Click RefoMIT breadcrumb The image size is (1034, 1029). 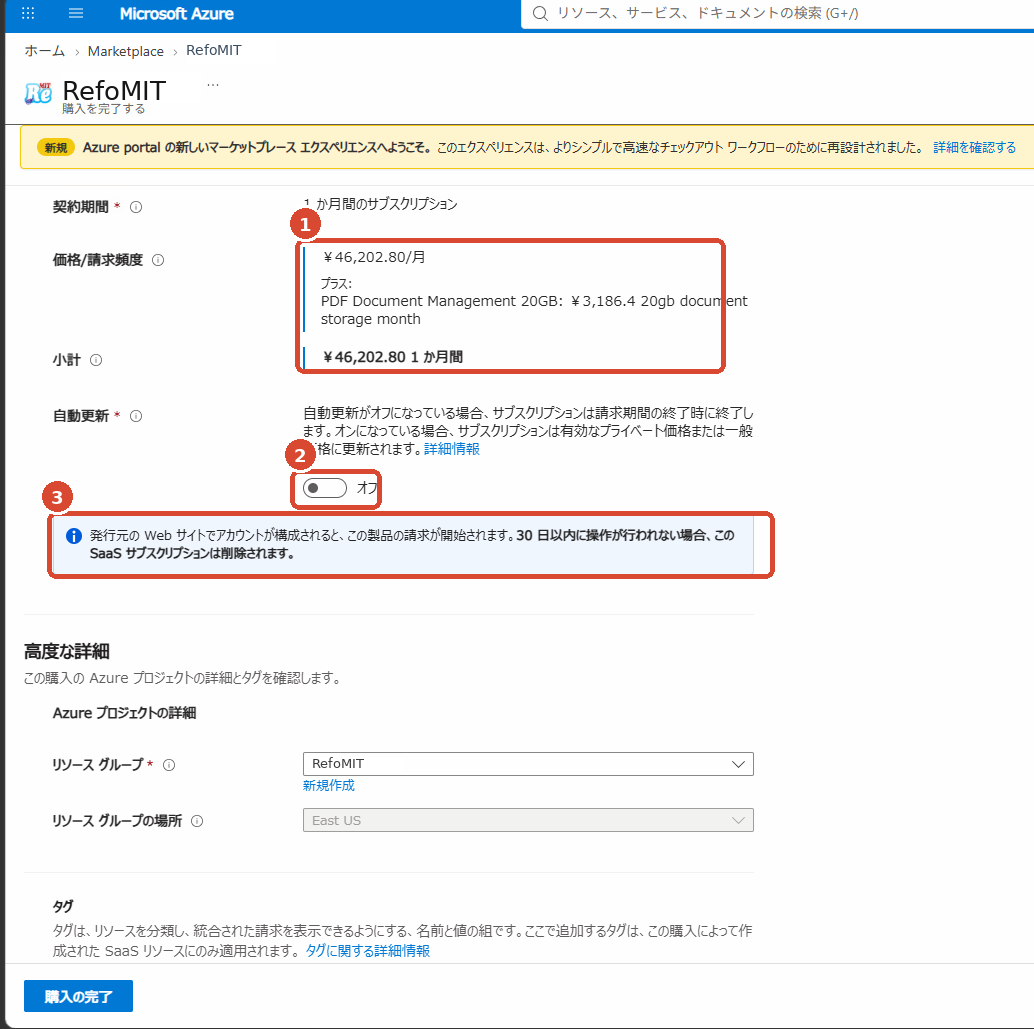(x=214, y=50)
